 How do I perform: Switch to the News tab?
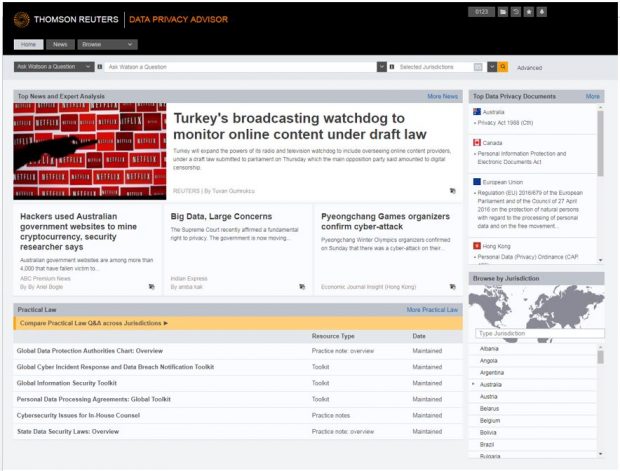[x=60, y=44]
